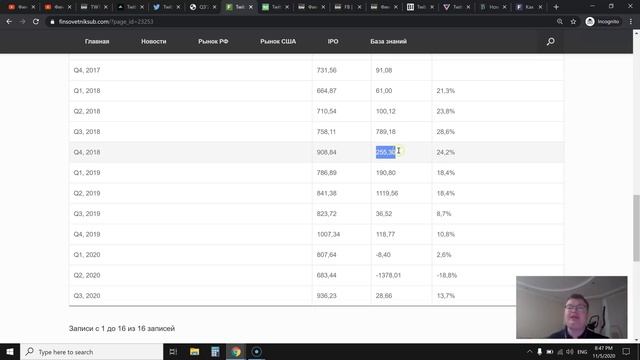Open Рынок РФ menu item
The height and width of the screenshot is (360, 640).
coord(213,41)
